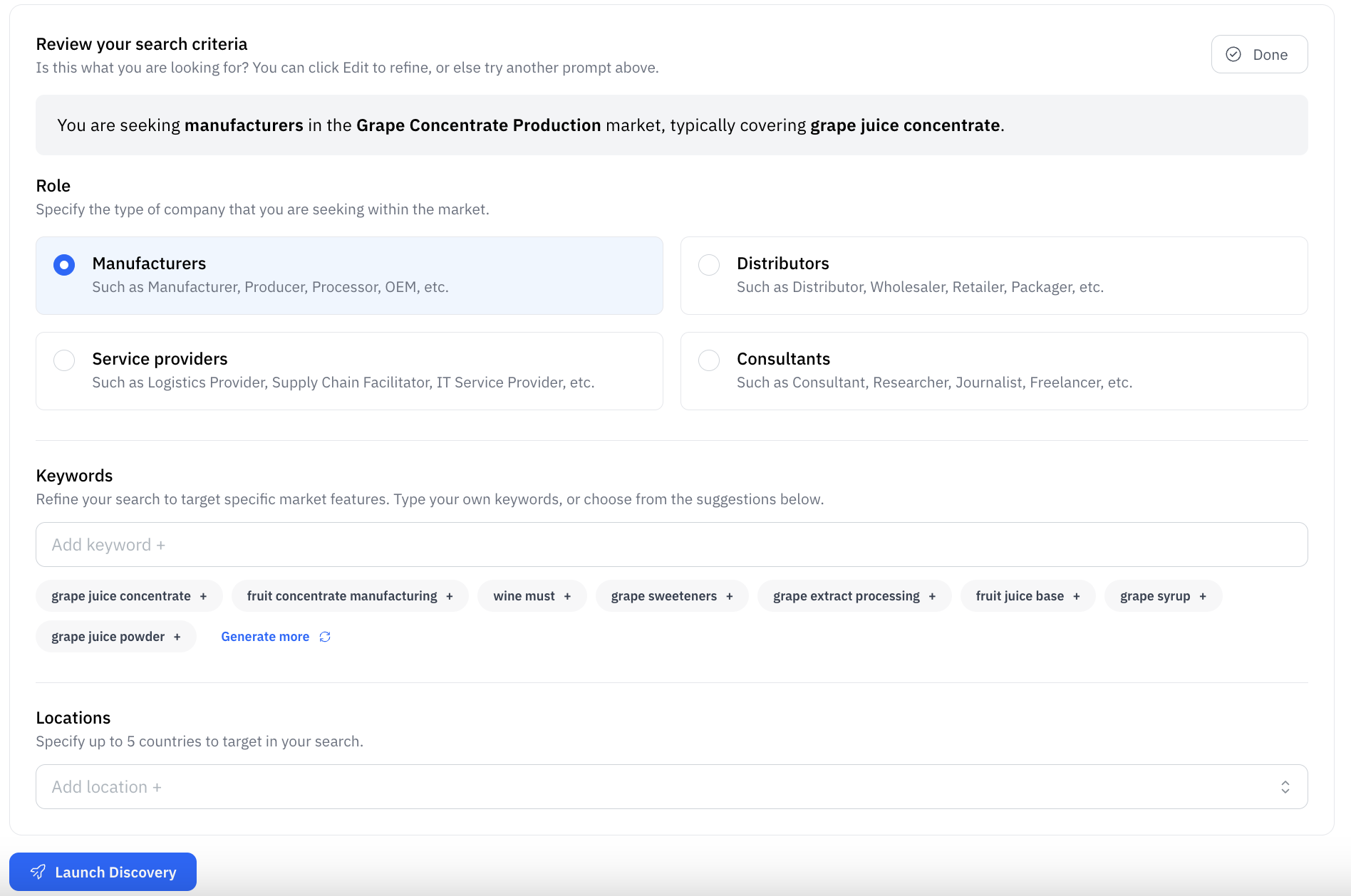Add the grape syrup keyword
The image size is (1351, 896).
point(1163,596)
